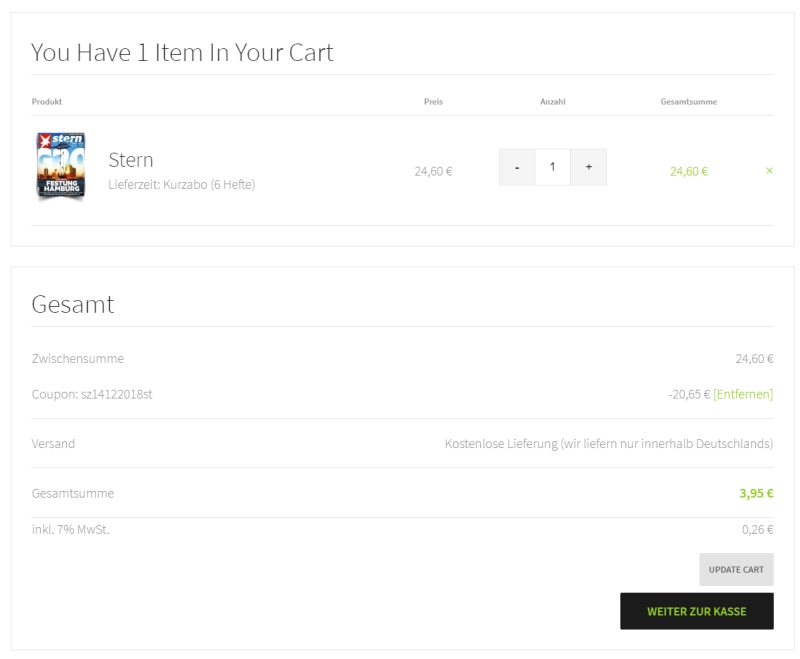Open the Stern product name link
800x659 pixels.
(131, 160)
